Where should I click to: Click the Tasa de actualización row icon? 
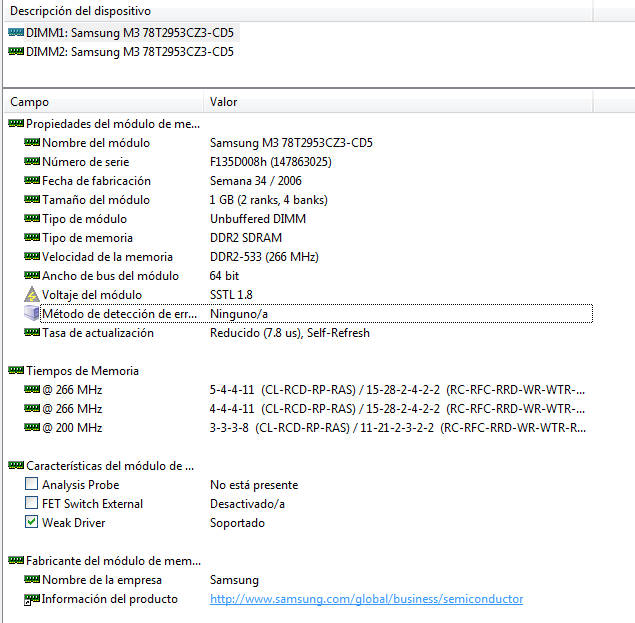pyautogui.click(x=32, y=333)
